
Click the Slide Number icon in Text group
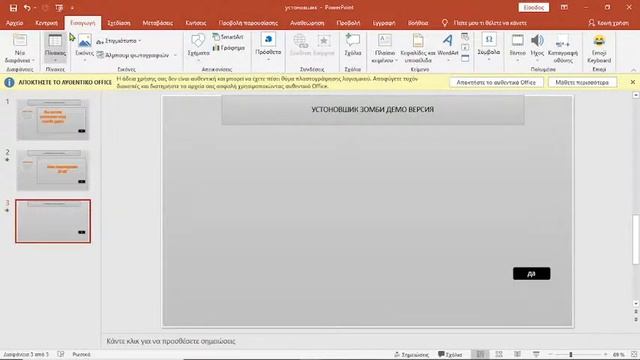465,48
